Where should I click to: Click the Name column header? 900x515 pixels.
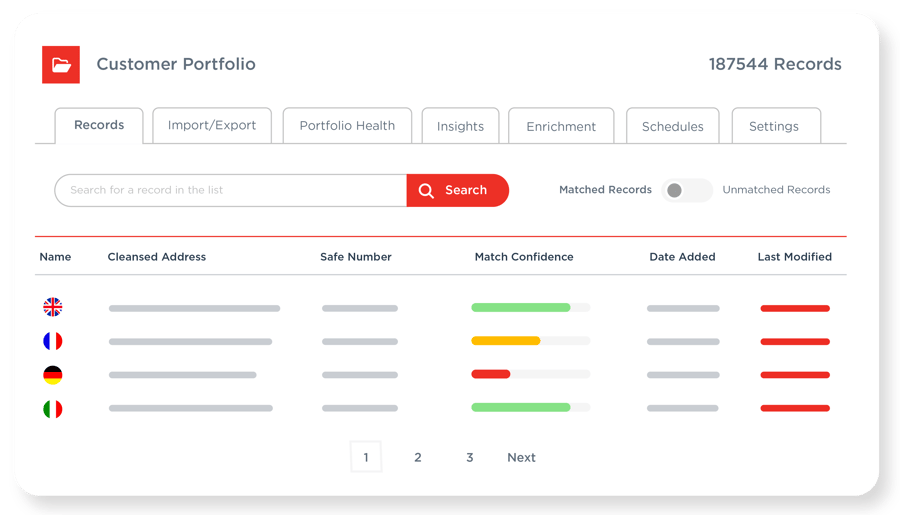[55, 257]
